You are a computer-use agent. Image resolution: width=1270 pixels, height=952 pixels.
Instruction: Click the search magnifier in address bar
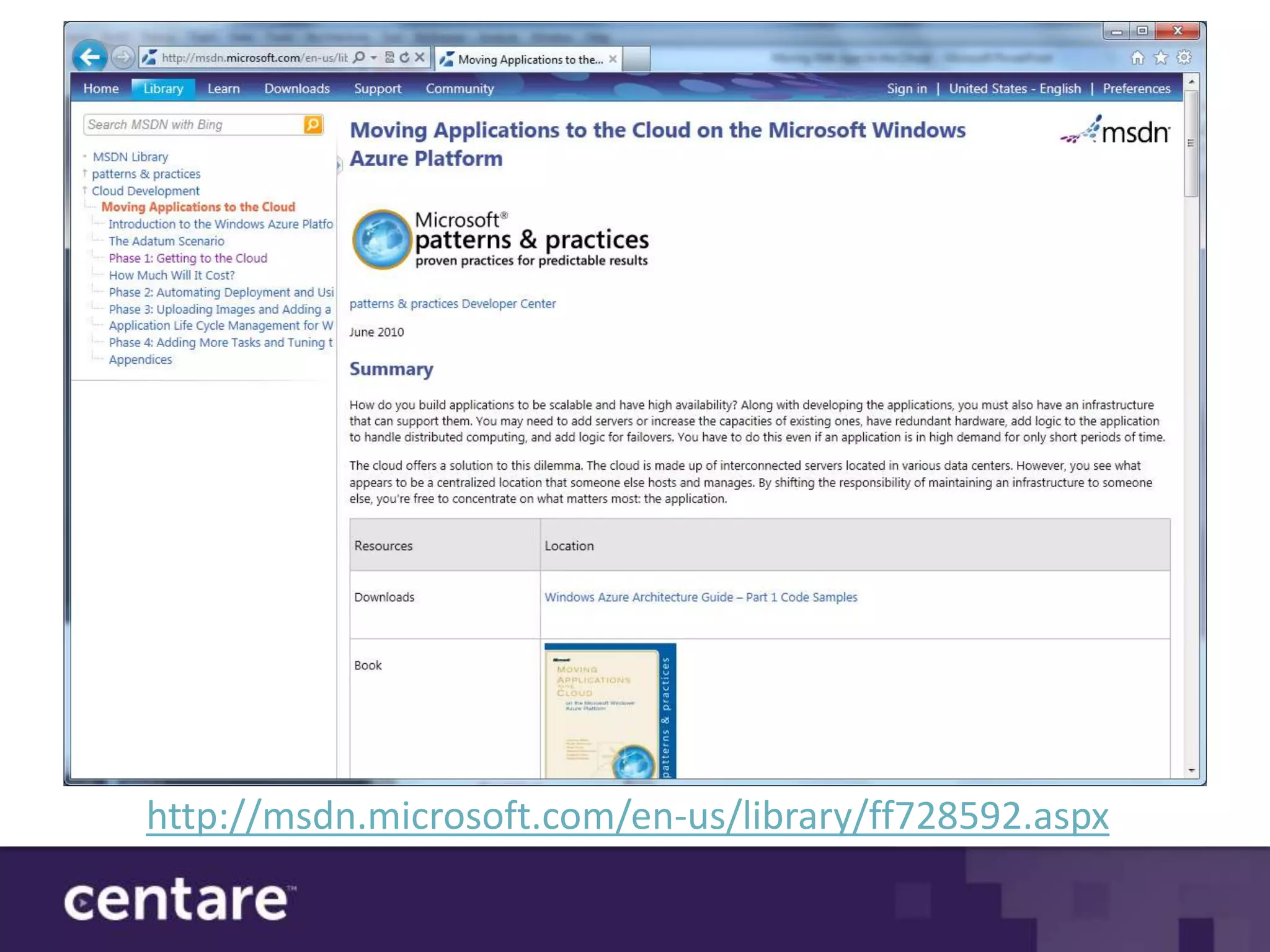[x=358, y=58]
